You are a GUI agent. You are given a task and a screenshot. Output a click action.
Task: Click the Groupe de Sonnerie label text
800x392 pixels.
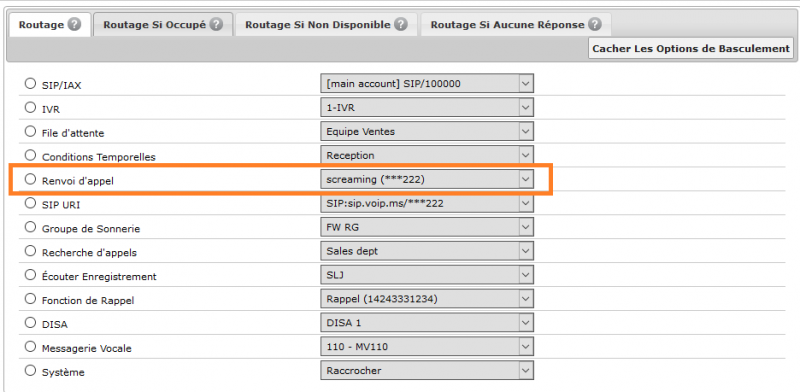91,229
